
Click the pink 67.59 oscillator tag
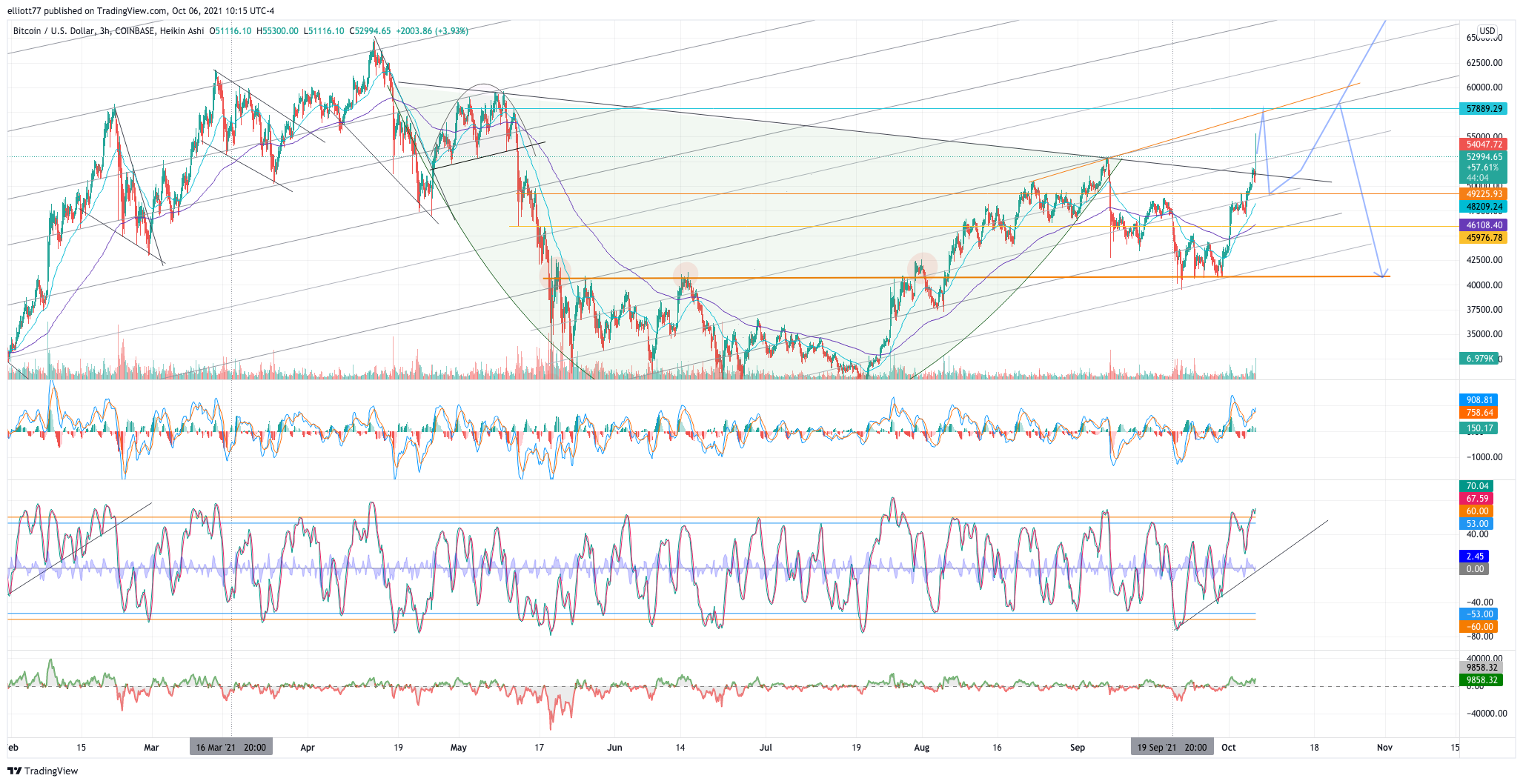click(x=1477, y=499)
